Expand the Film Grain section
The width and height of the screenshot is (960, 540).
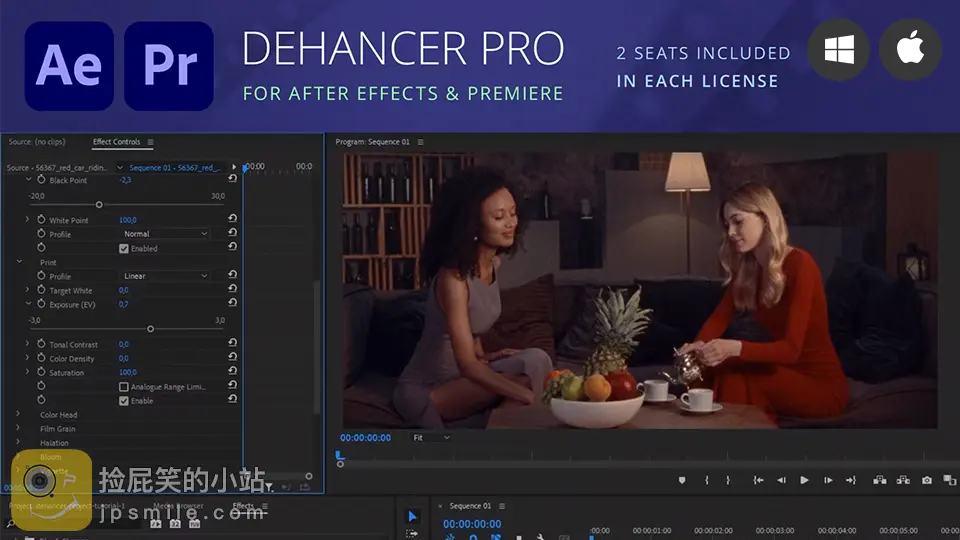tap(18, 429)
